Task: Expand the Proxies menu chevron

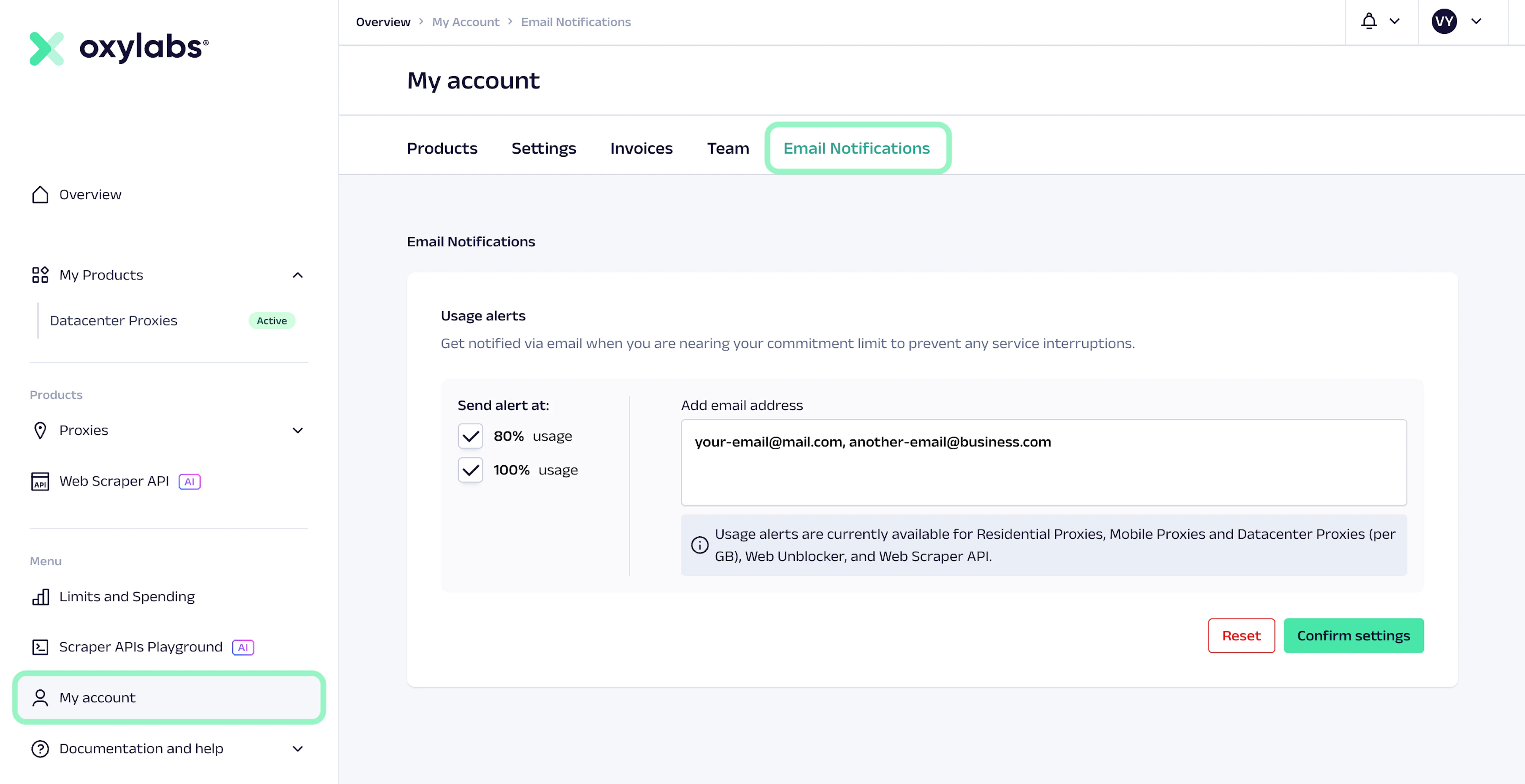Action: (298, 430)
